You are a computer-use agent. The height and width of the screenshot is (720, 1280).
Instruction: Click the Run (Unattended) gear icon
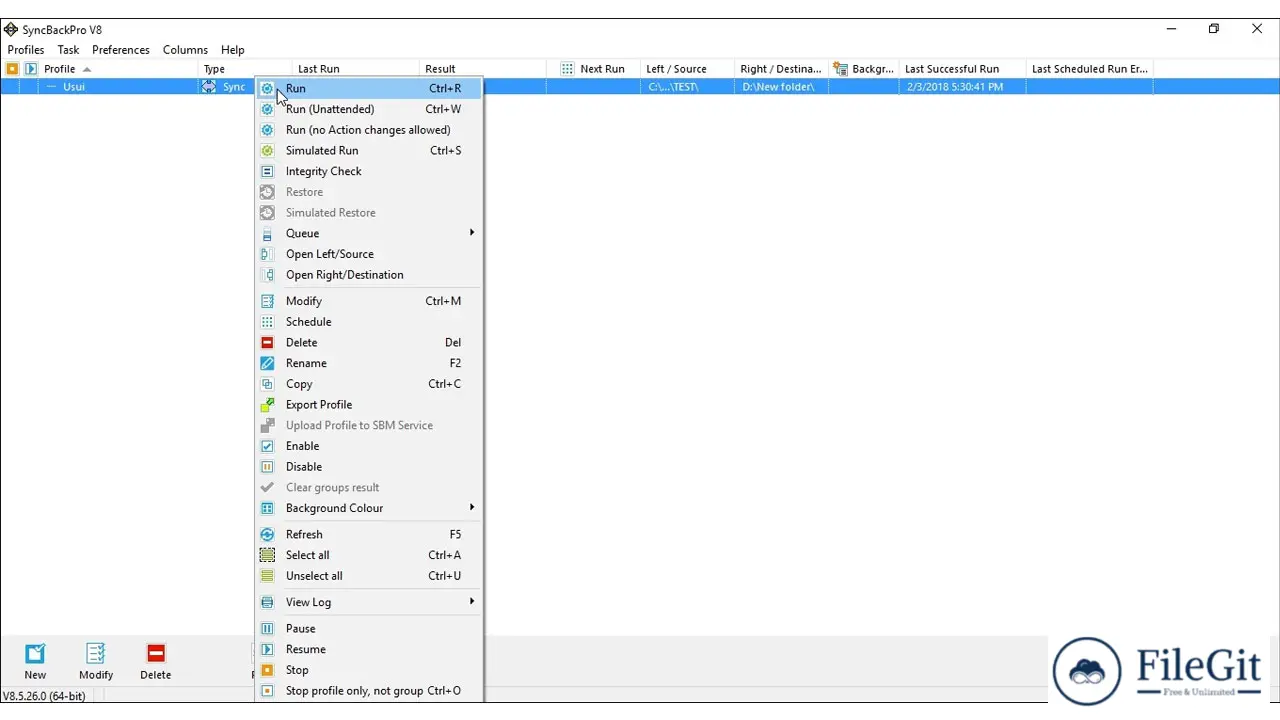(x=267, y=109)
